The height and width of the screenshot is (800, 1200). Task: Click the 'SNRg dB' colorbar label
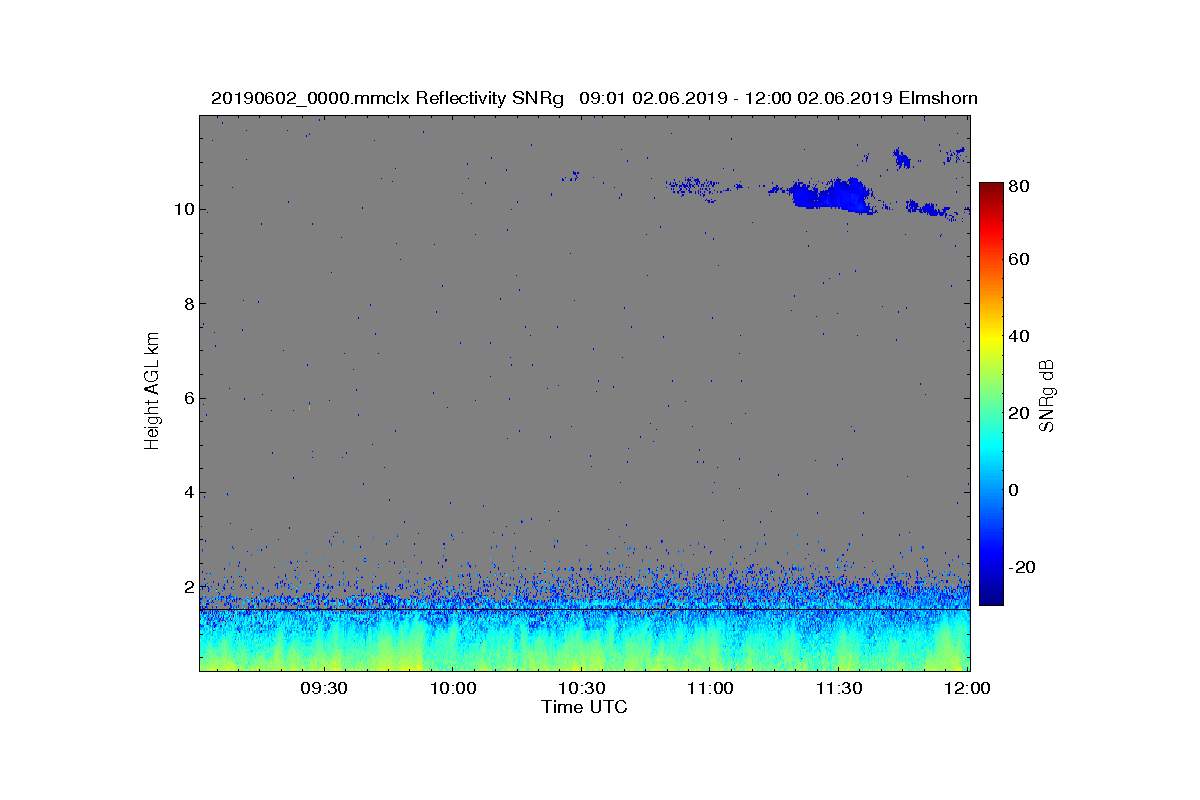click(x=1047, y=395)
